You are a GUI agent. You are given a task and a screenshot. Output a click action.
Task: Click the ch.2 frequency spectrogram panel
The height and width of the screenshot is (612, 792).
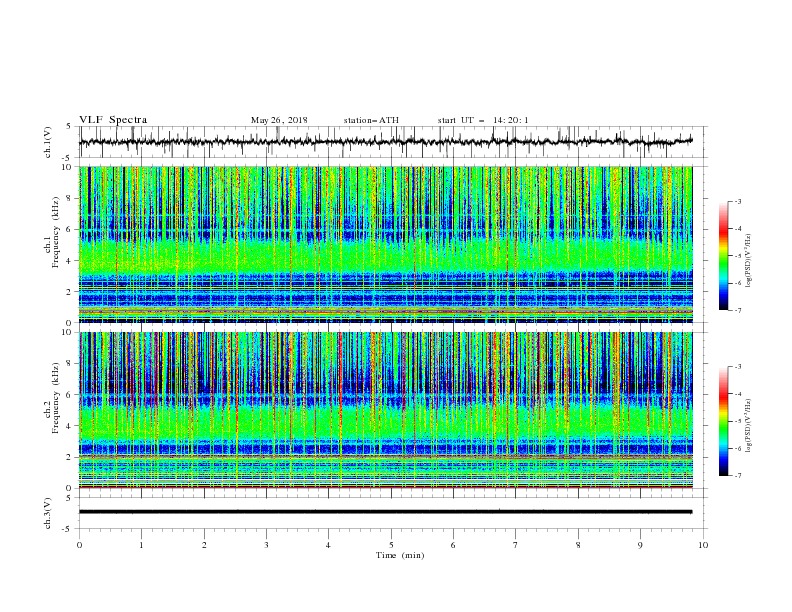click(x=386, y=410)
